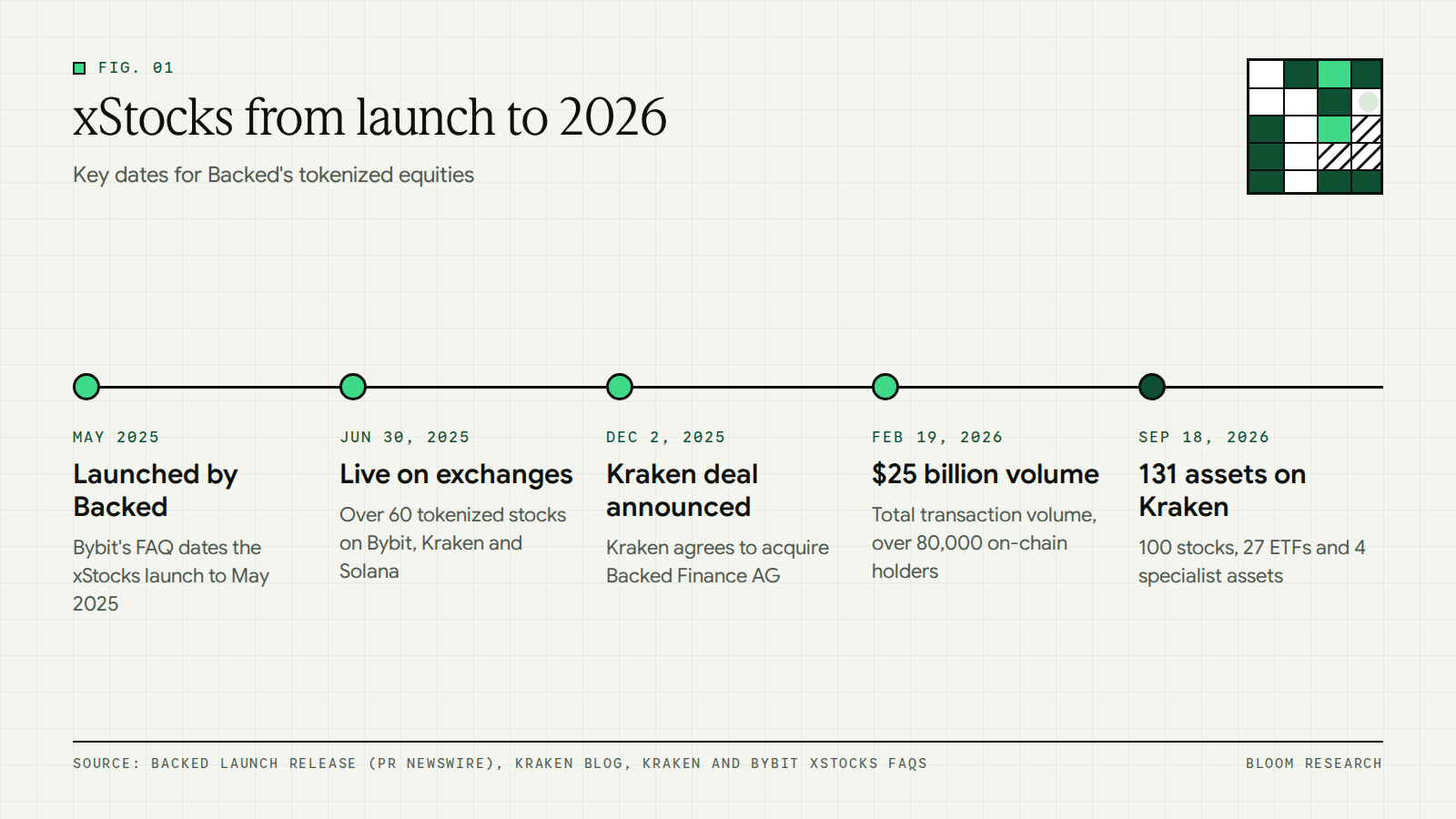Select the dark Sep 18, 2026 timeline dot
1456x819 pixels.
coord(1152,387)
